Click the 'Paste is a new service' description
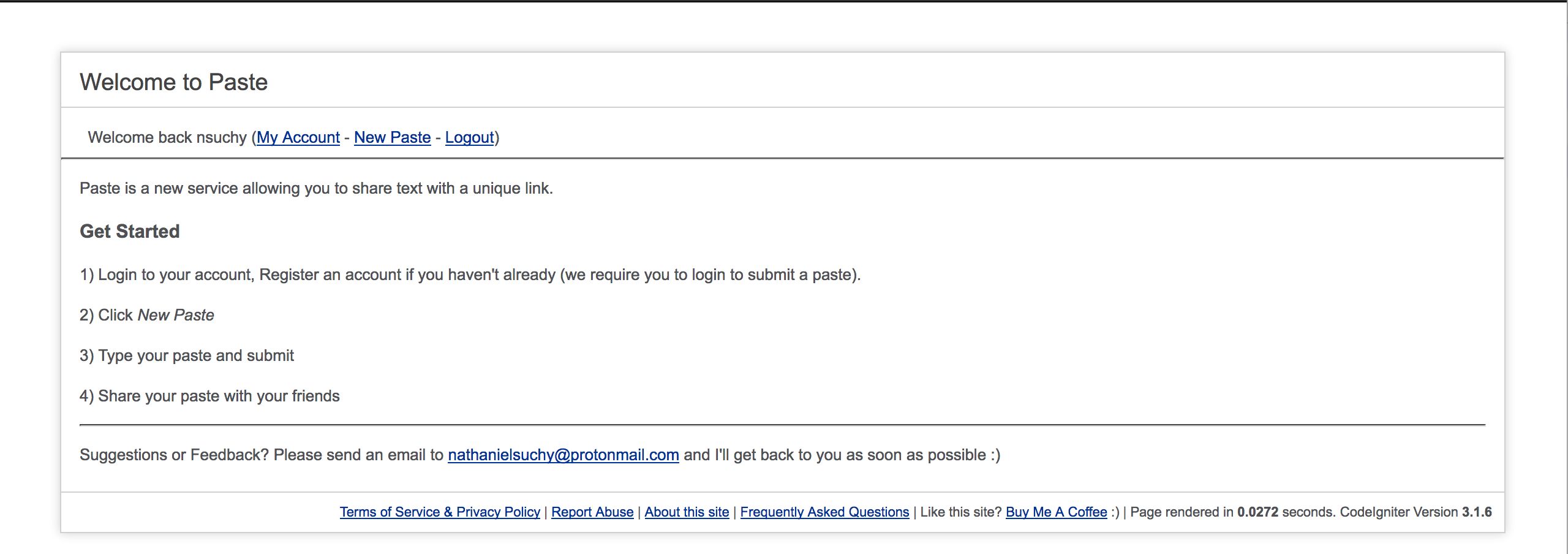Screen dimensions: 1568x554 click(x=316, y=188)
